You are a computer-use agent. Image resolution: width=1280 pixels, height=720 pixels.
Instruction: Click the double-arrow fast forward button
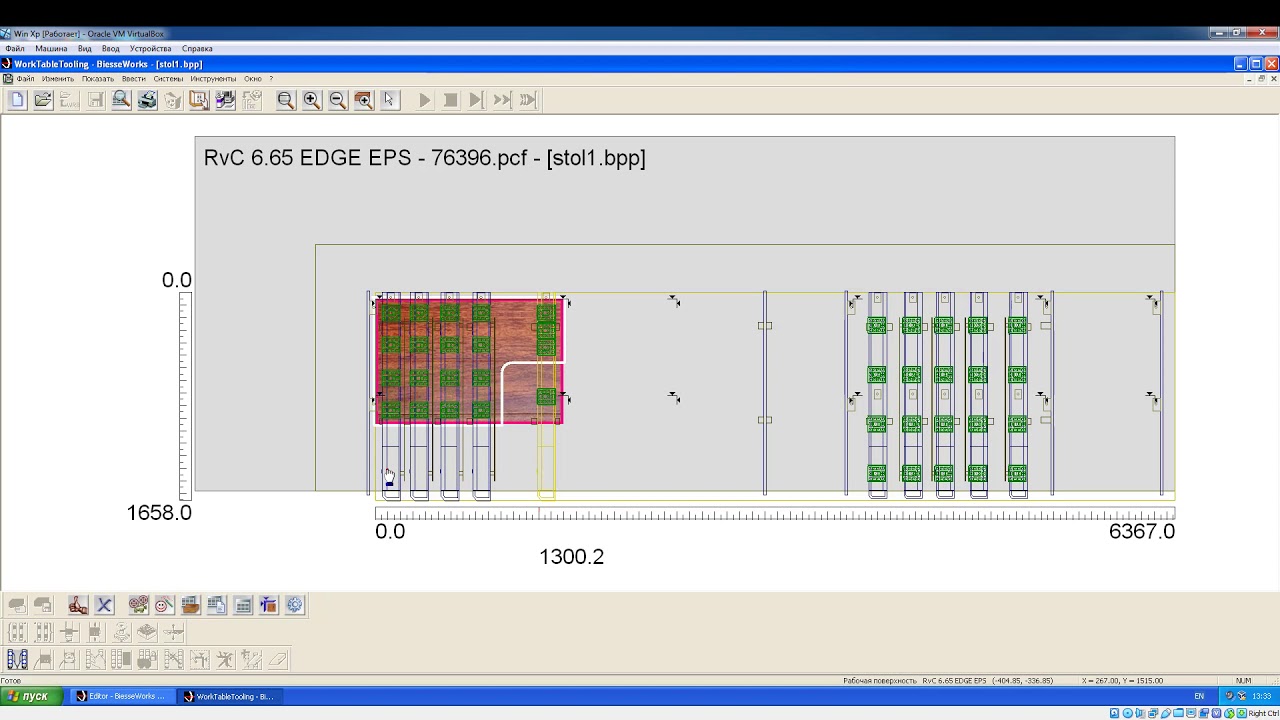502,100
